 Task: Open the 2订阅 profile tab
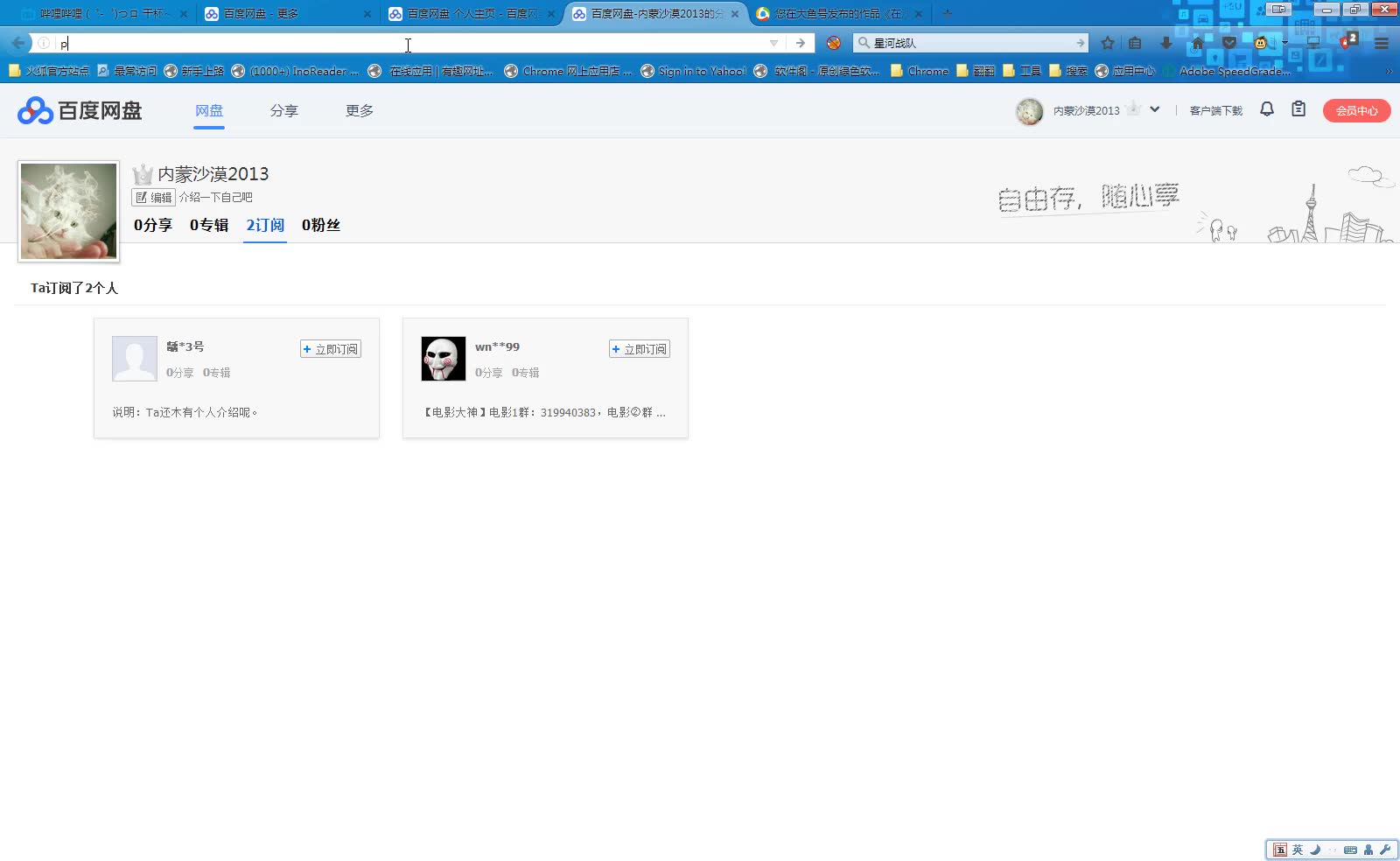click(x=265, y=225)
